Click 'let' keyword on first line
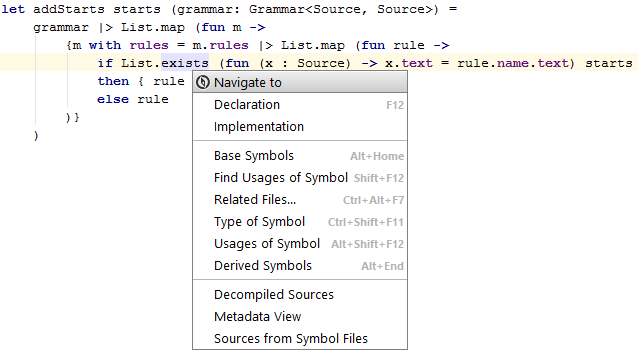 13,9
